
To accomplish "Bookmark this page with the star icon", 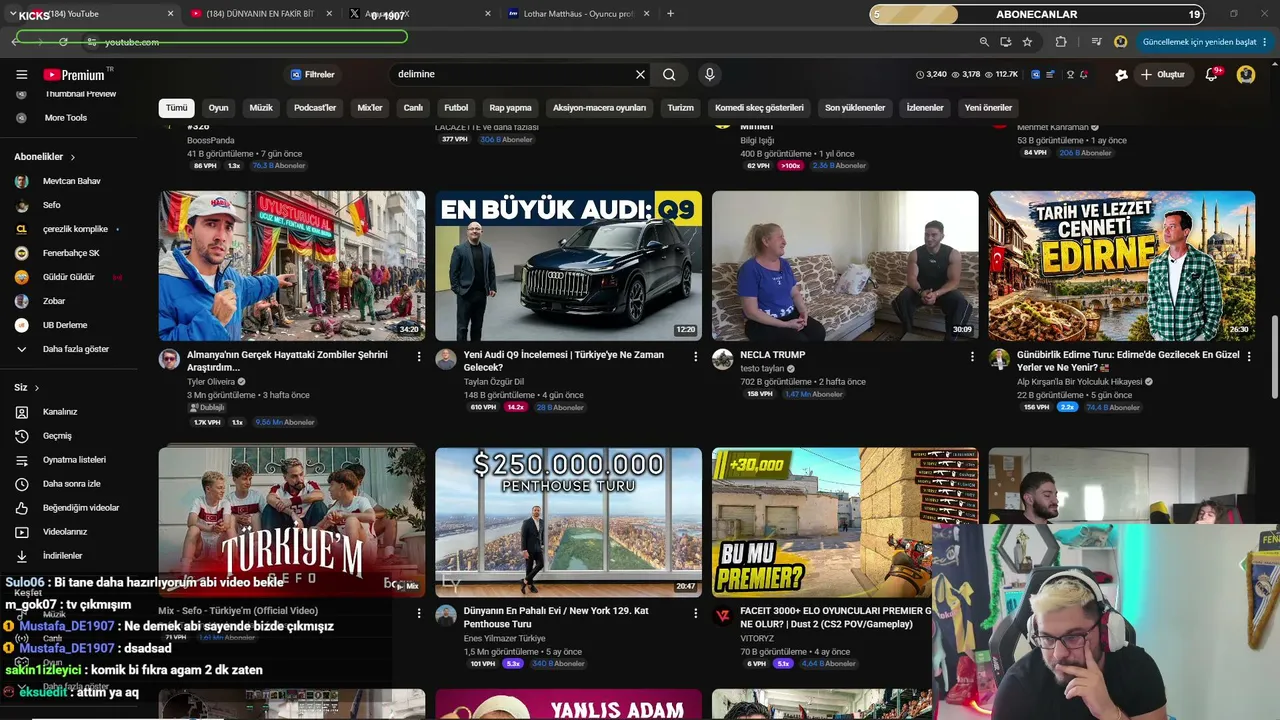I will tap(1027, 42).
